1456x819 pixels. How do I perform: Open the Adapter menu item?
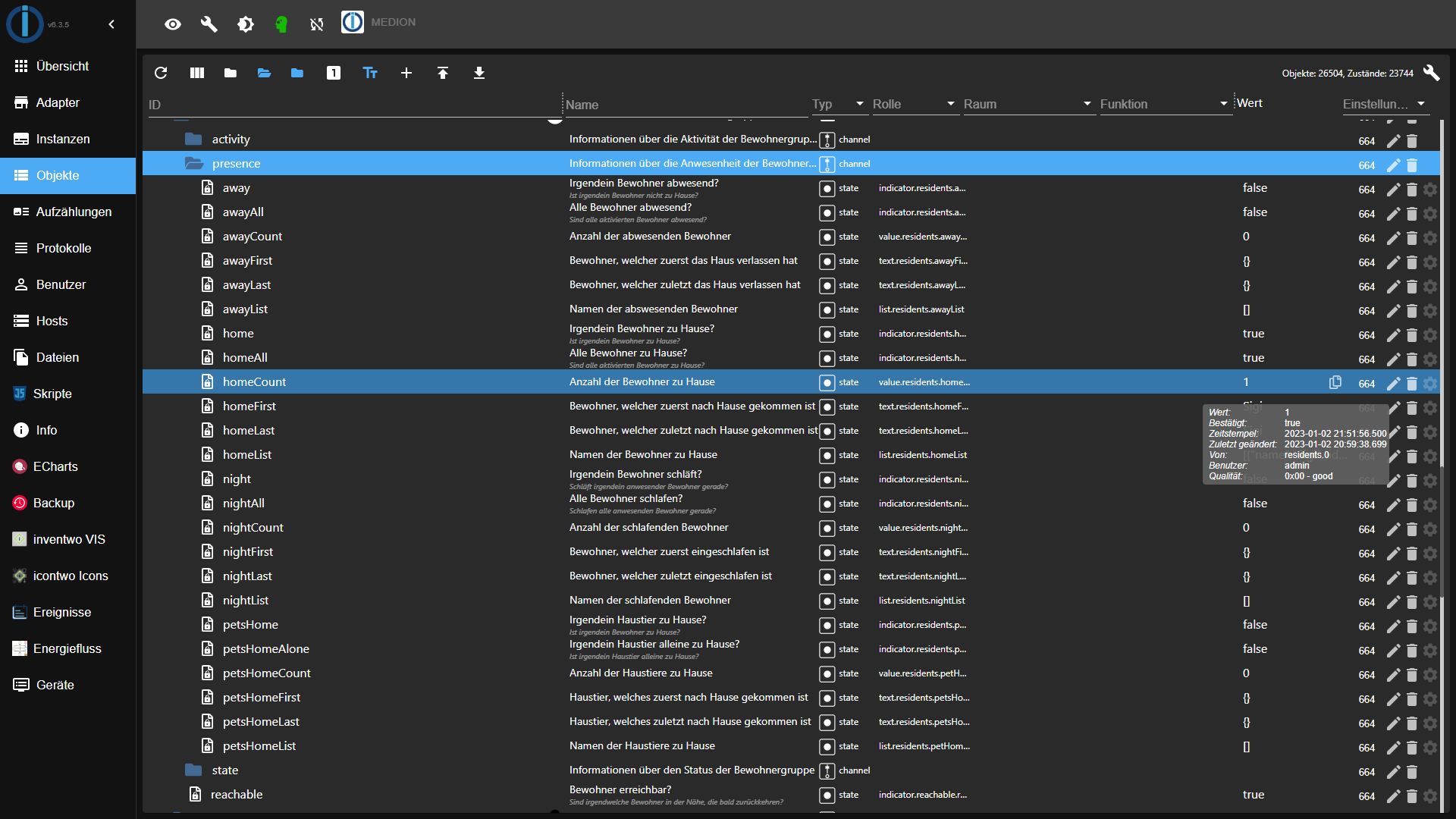[x=67, y=102]
